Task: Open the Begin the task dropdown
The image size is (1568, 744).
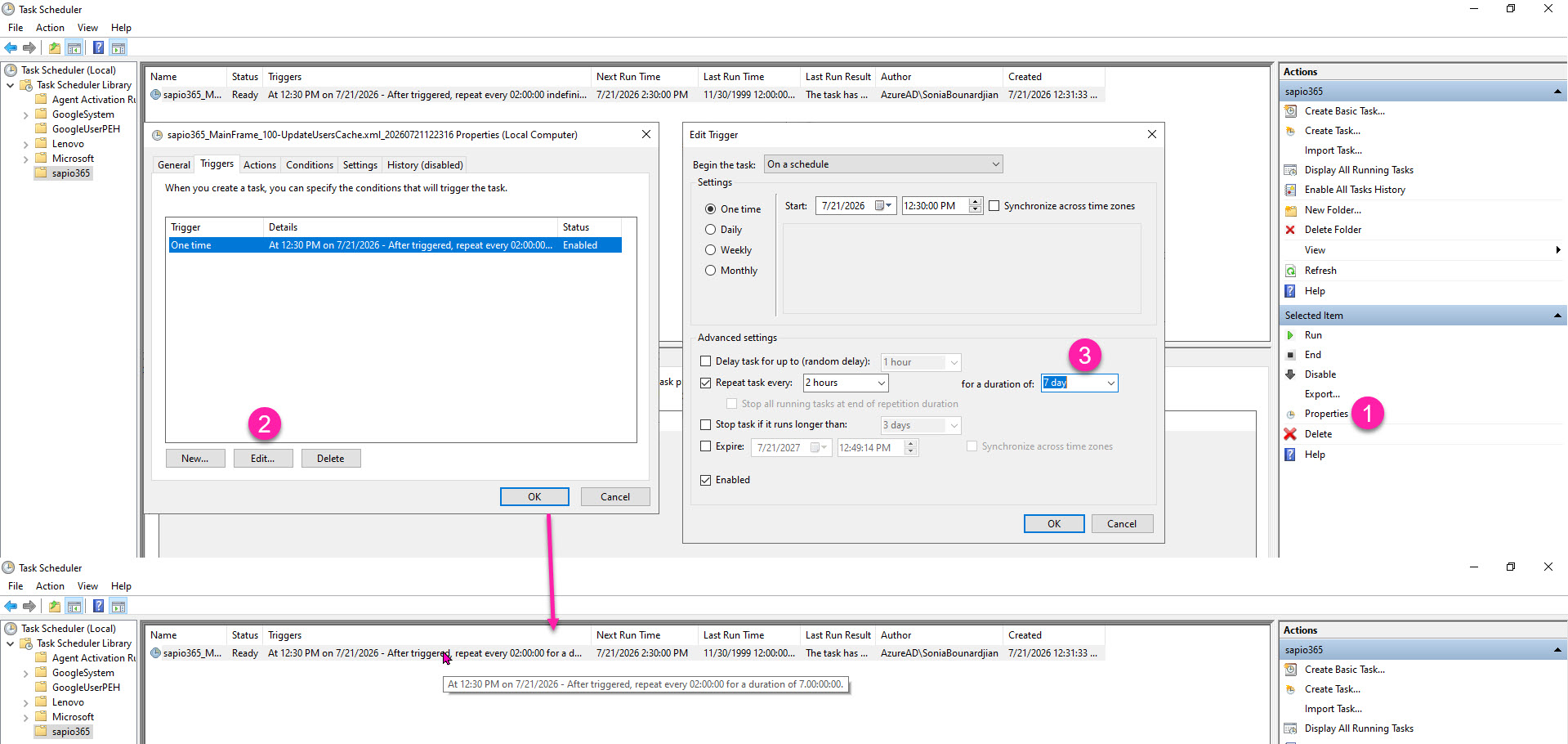Action: 883,164
